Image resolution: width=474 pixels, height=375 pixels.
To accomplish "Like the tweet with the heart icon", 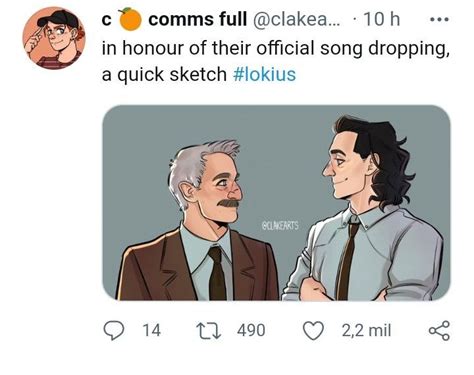I will coord(313,330).
